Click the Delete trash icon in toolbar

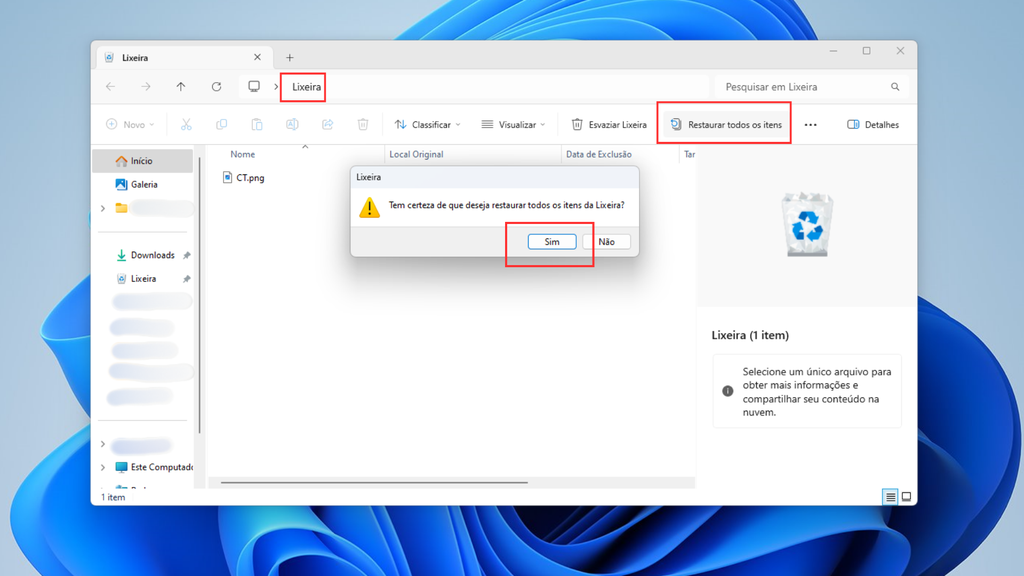363,124
